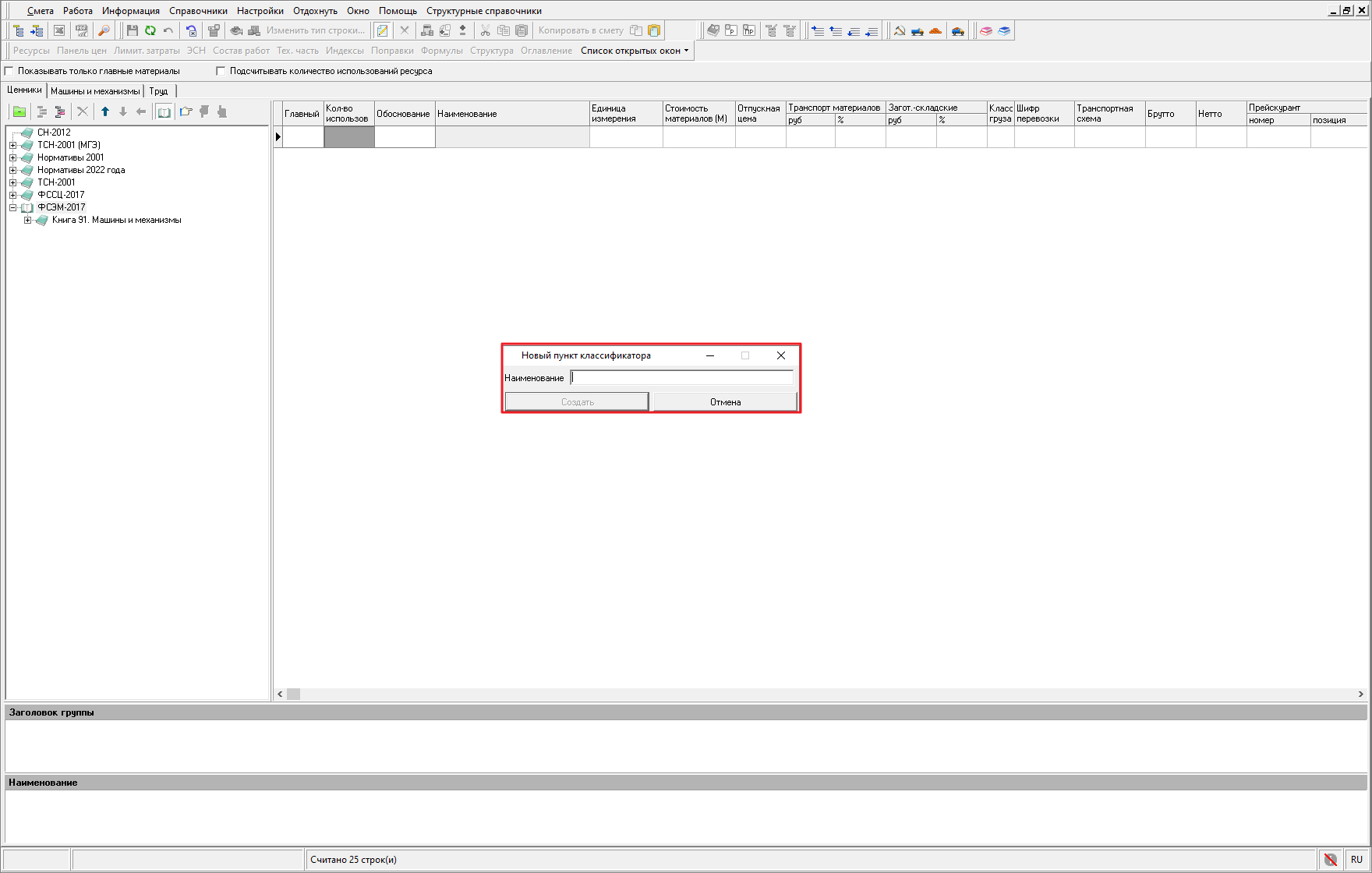Click the blue up arrow in tree toolbar
This screenshot has width=1372, height=873.
[105, 111]
